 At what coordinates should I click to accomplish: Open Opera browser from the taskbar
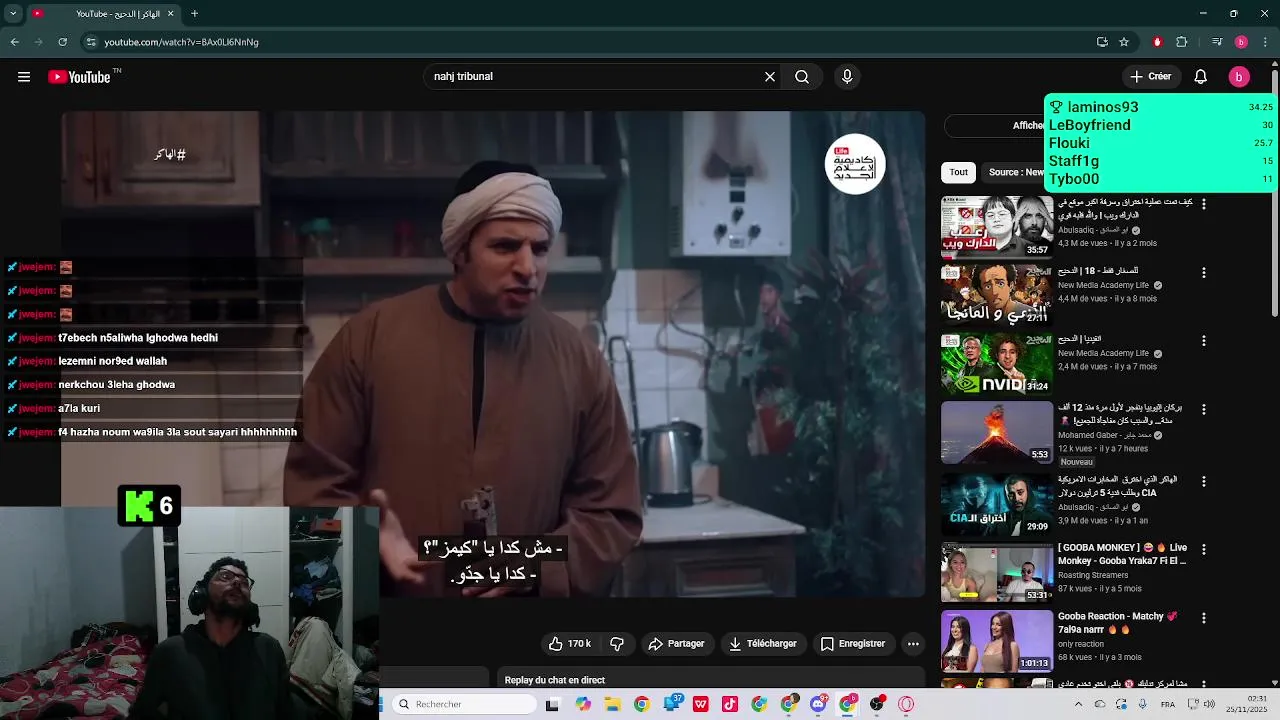click(x=906, y=704)
